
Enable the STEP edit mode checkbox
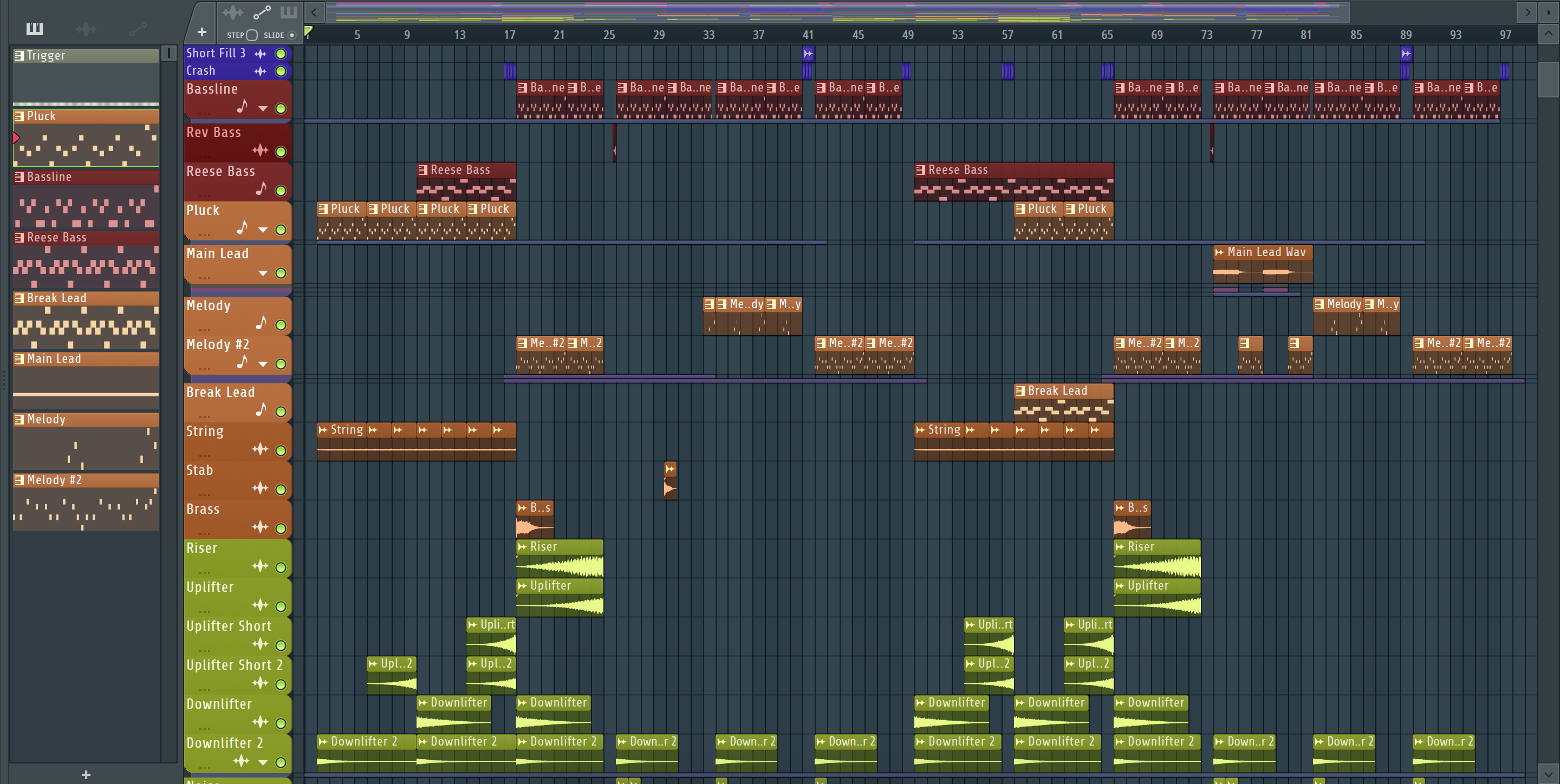click(x=252, y=35)
